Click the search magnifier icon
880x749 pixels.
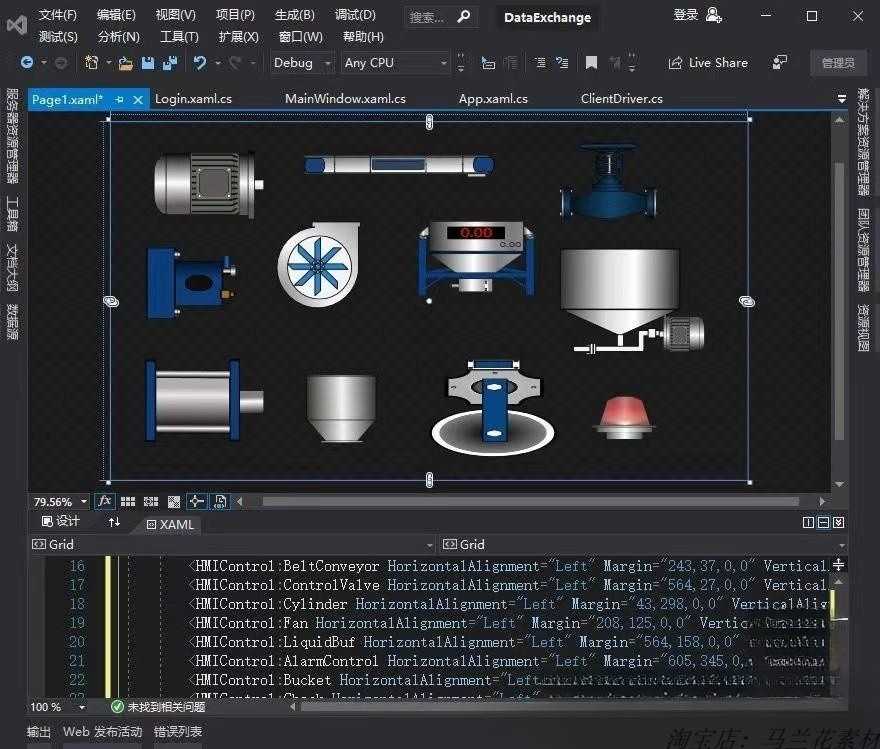pos(464,17)
